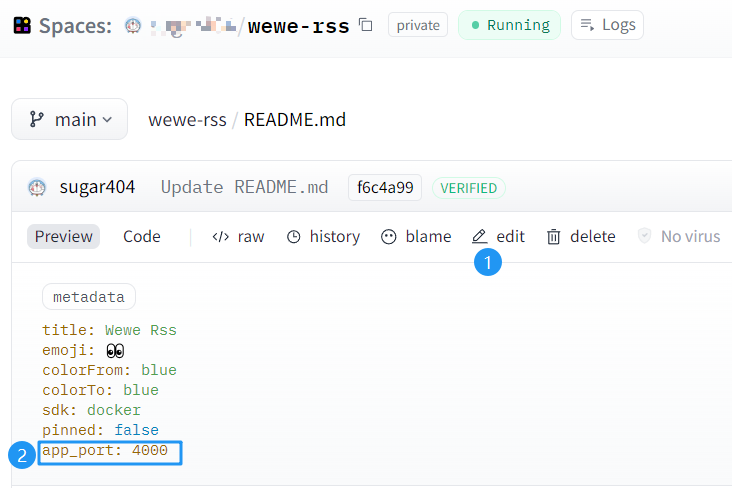Open the Logs panel
Viewport: 732px width, 488px height.
click(x=607, y=25)
